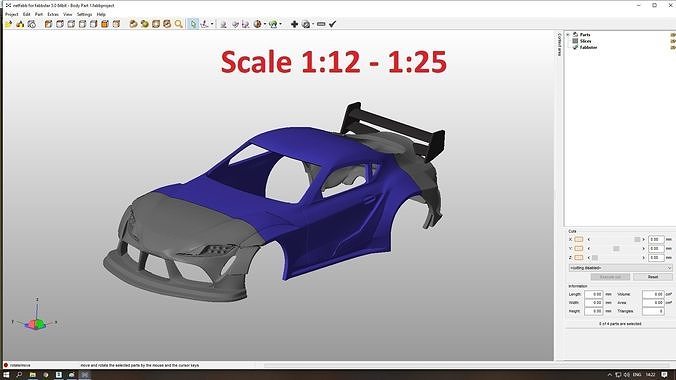Click the Y cut slider handle
The image size is (676, 380).
[616, 248]
